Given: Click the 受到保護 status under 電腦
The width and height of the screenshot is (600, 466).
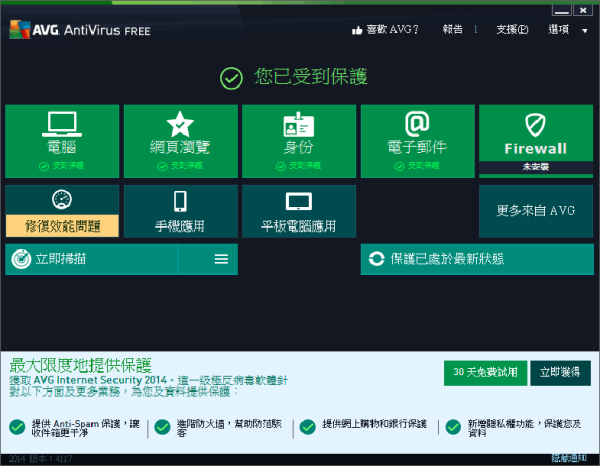Looking at the screenshot, I should point(68,166).
